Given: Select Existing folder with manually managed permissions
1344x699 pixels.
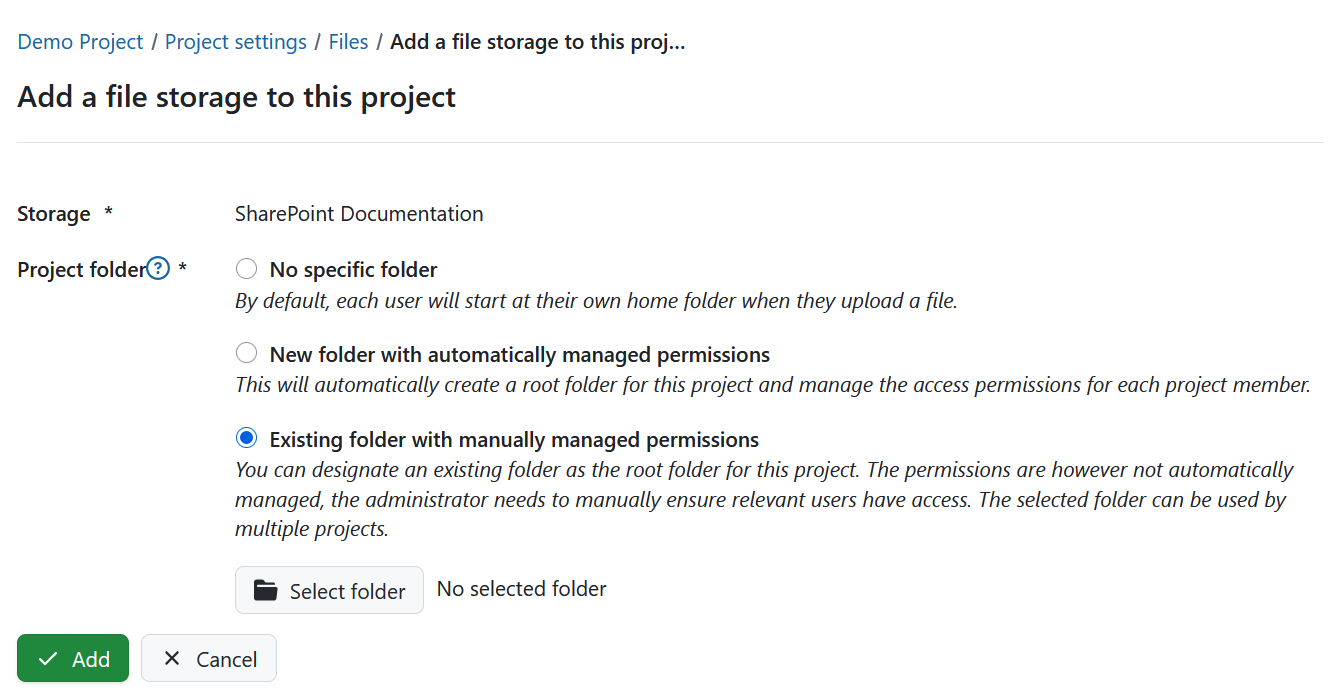Looking at the screenshot, I should tap(246, 438).
